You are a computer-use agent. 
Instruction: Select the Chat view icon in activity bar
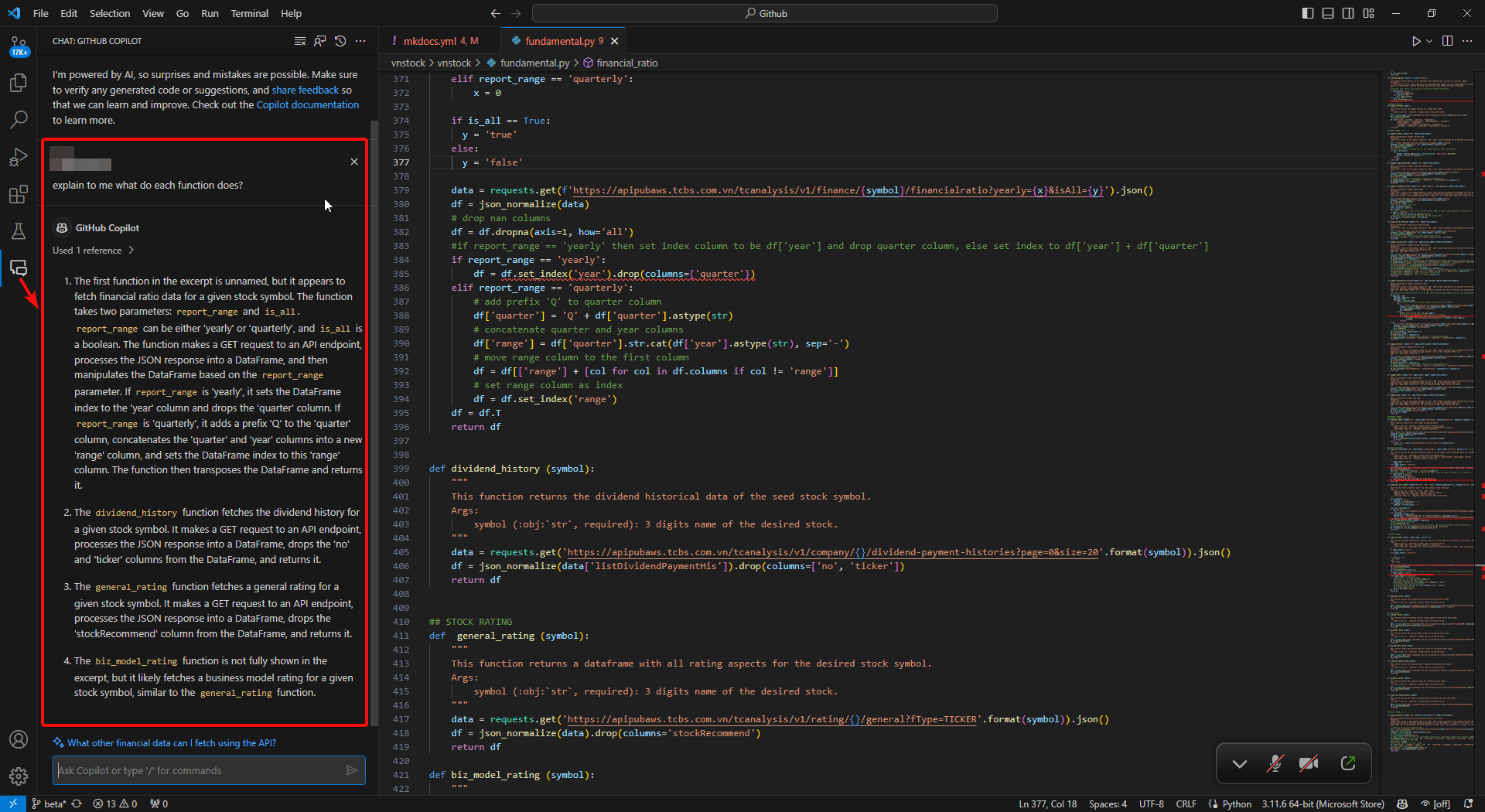pos(19,268)
